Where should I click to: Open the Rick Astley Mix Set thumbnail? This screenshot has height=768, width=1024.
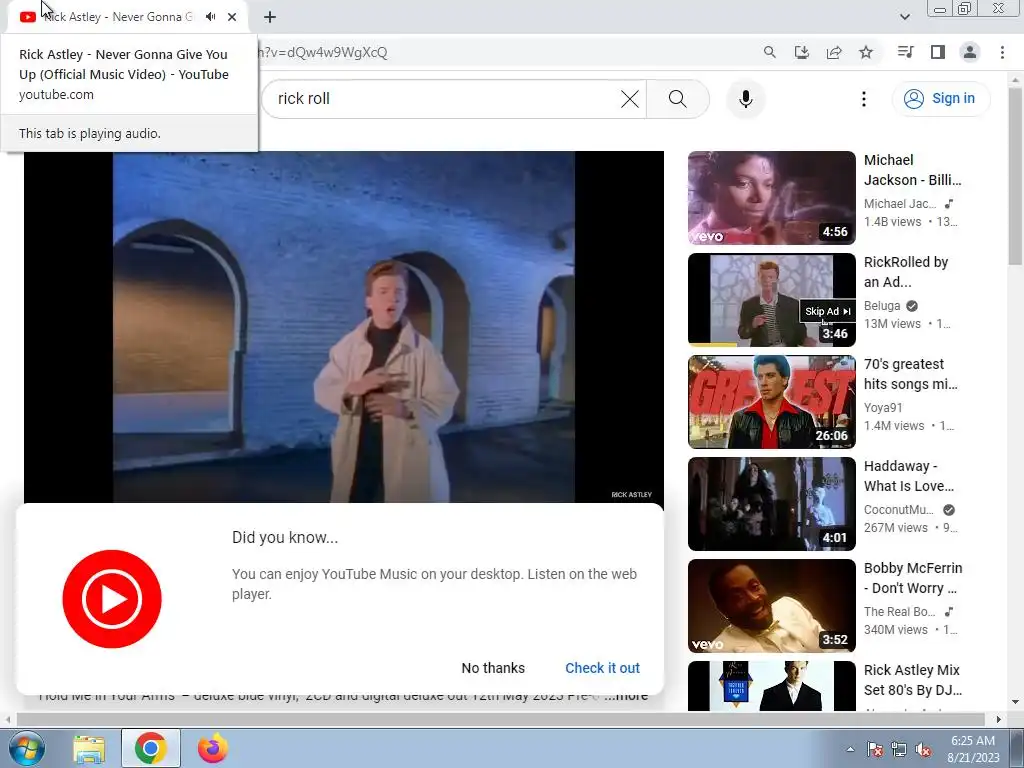pyautogui.click(x=771, y=686)
